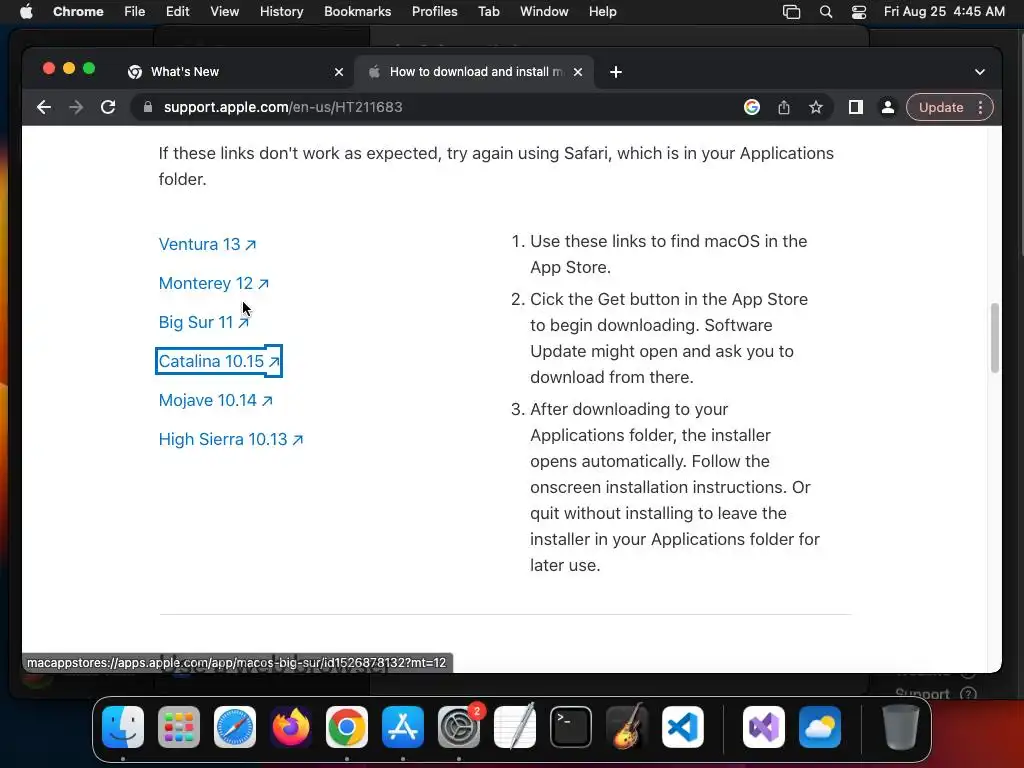Reload the Apple support page
Screen dimensions: 1024x768
point(108,107)
